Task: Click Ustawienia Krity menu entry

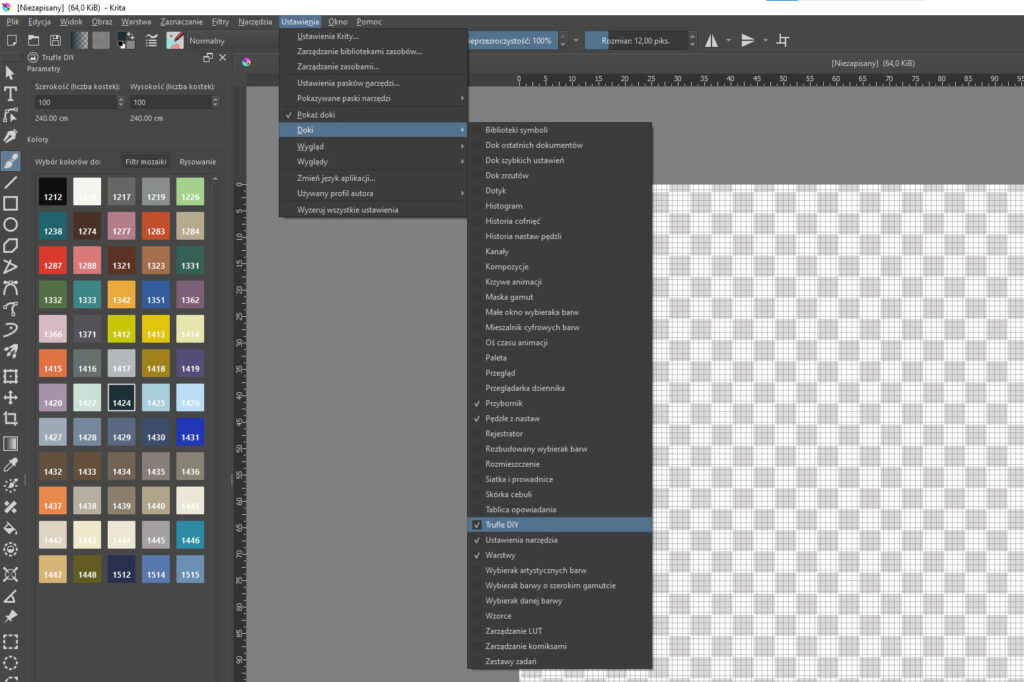Action: [328, 37]
